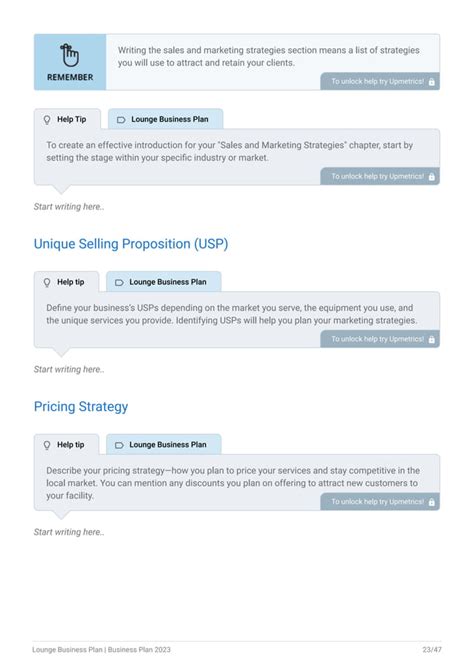The width and height of the screenshot is (474, 670).
Task: Click the tag icon on Pricing Strategy Lounge Business Plan tab
Action: pos(119,445)
